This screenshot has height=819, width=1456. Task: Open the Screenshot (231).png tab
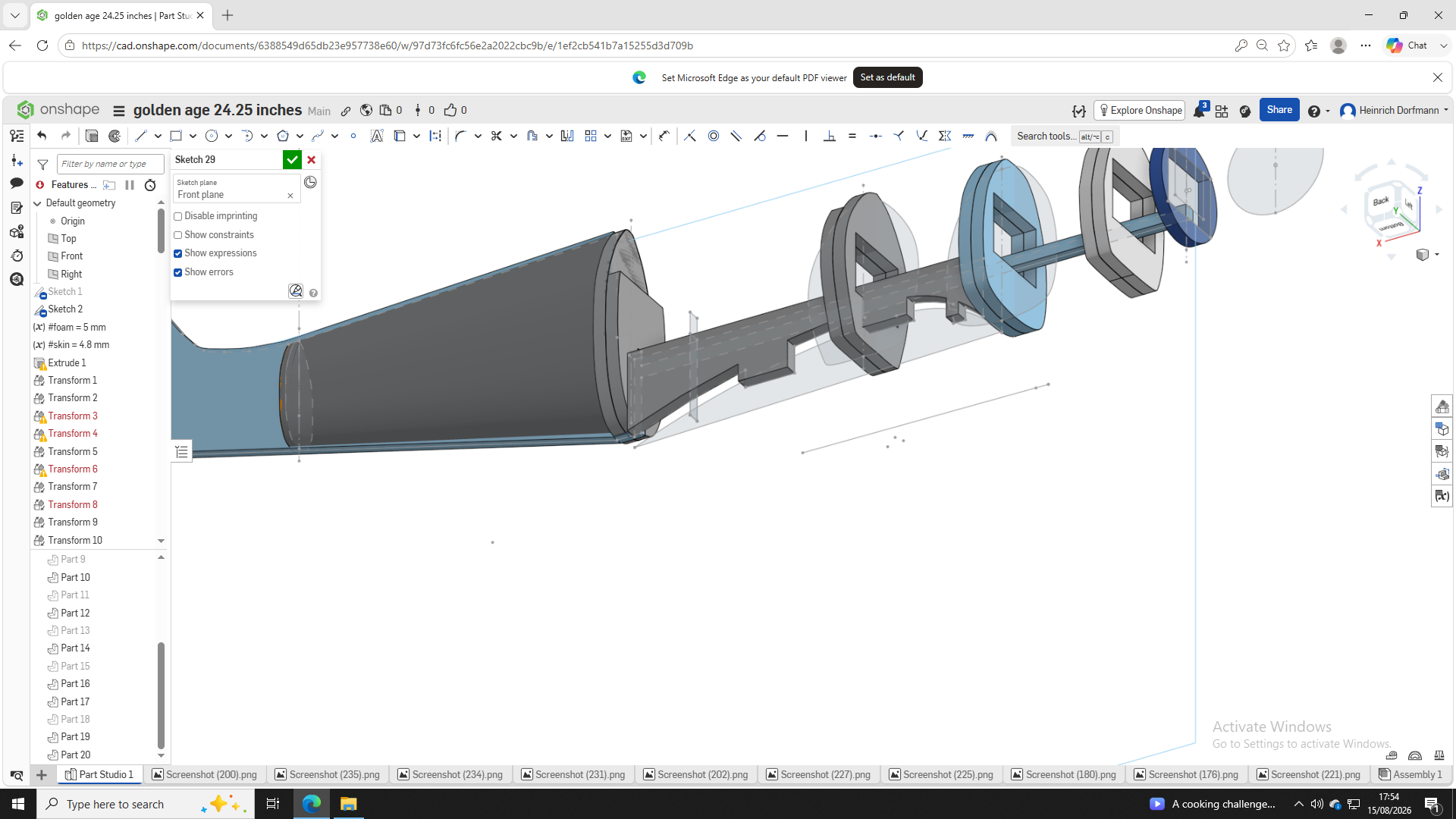click(573, 774)
